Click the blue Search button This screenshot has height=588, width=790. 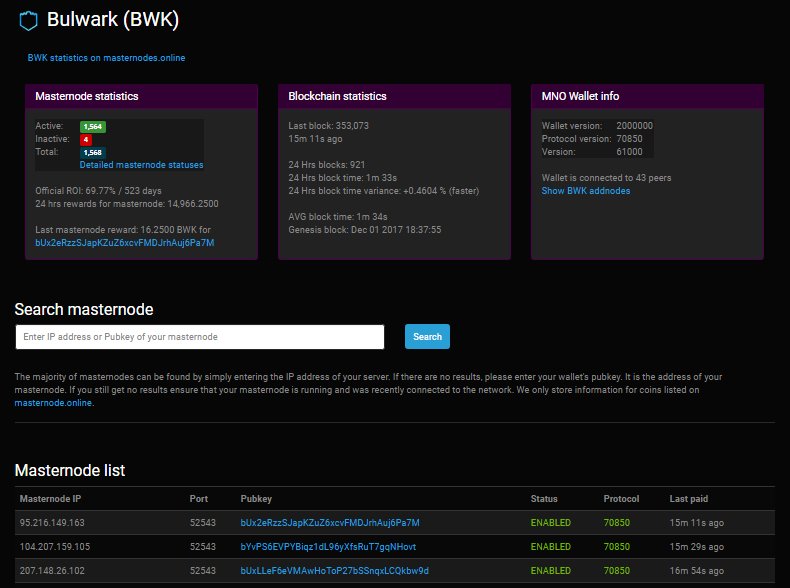coord(427,337)
